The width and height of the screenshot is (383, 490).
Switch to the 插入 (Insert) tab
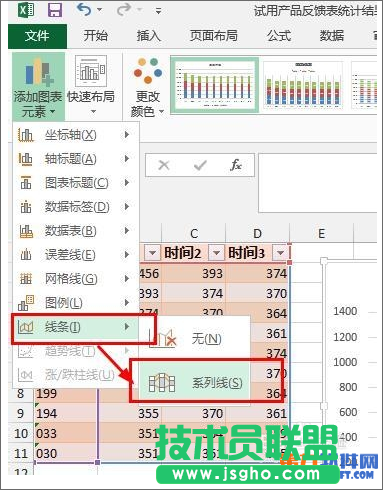point(149,36)
